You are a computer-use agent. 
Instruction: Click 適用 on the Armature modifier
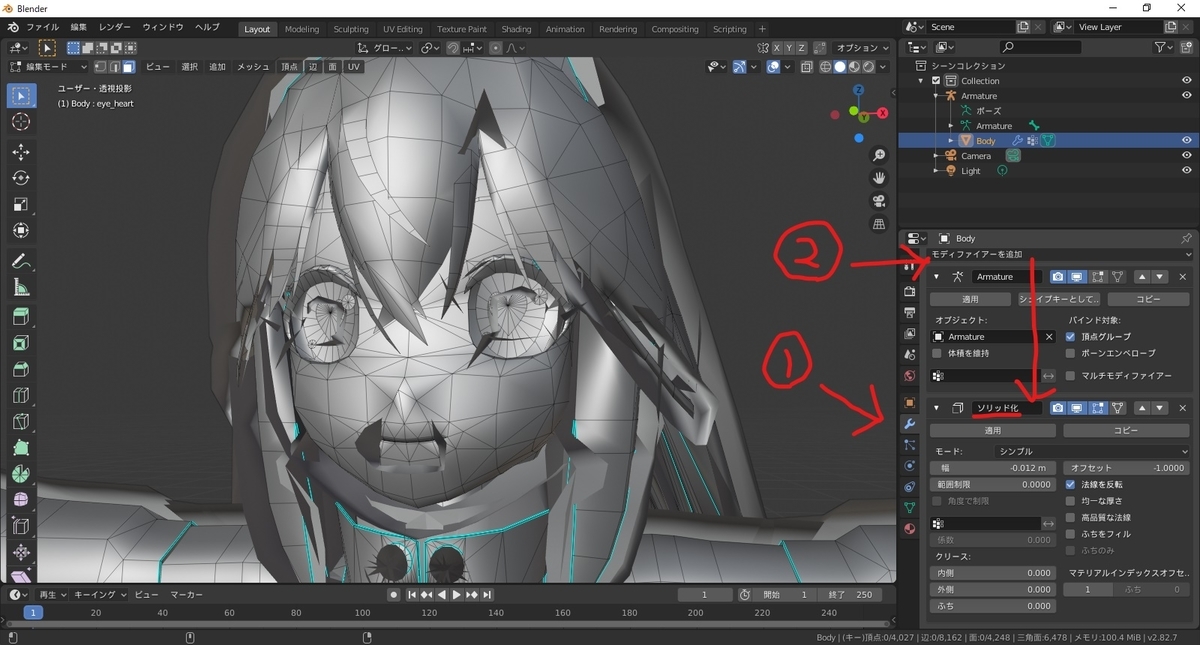(x=970, y=299)
